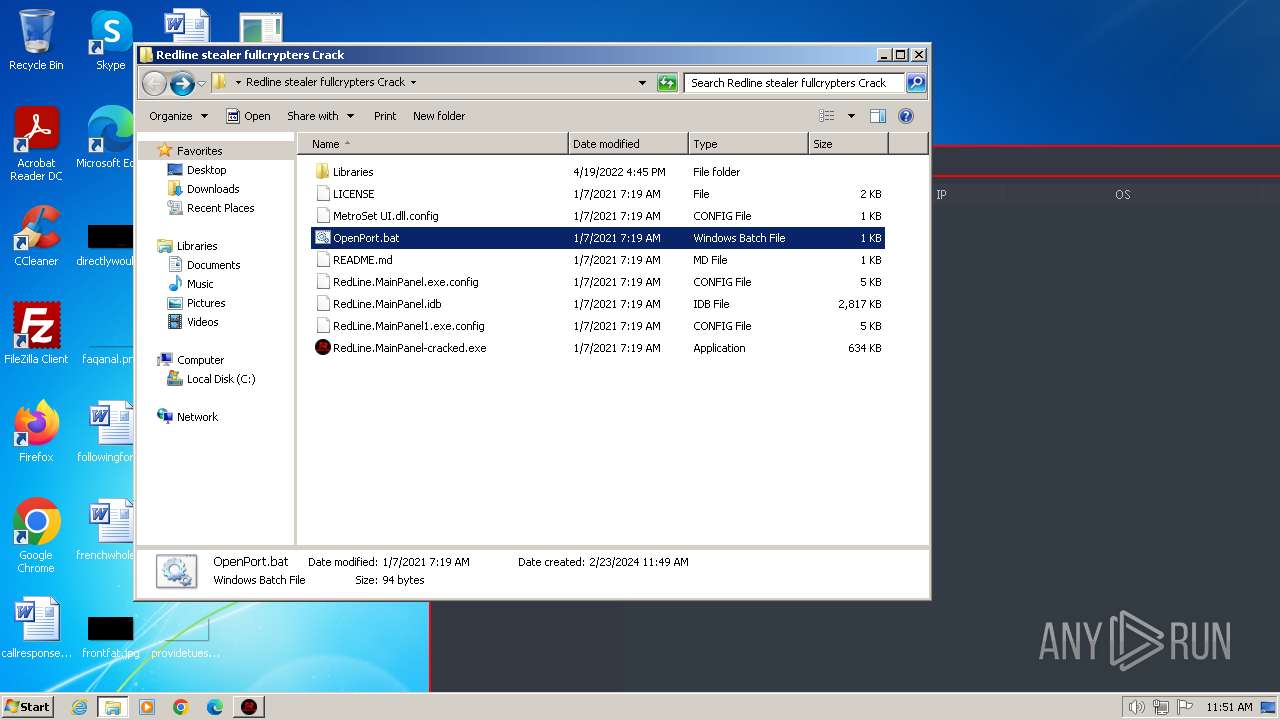This screenshot has width=1280, height=720.
Task: Select RedLine.MainPanel-cracked.exe application icon
Action: click(322, 348)
